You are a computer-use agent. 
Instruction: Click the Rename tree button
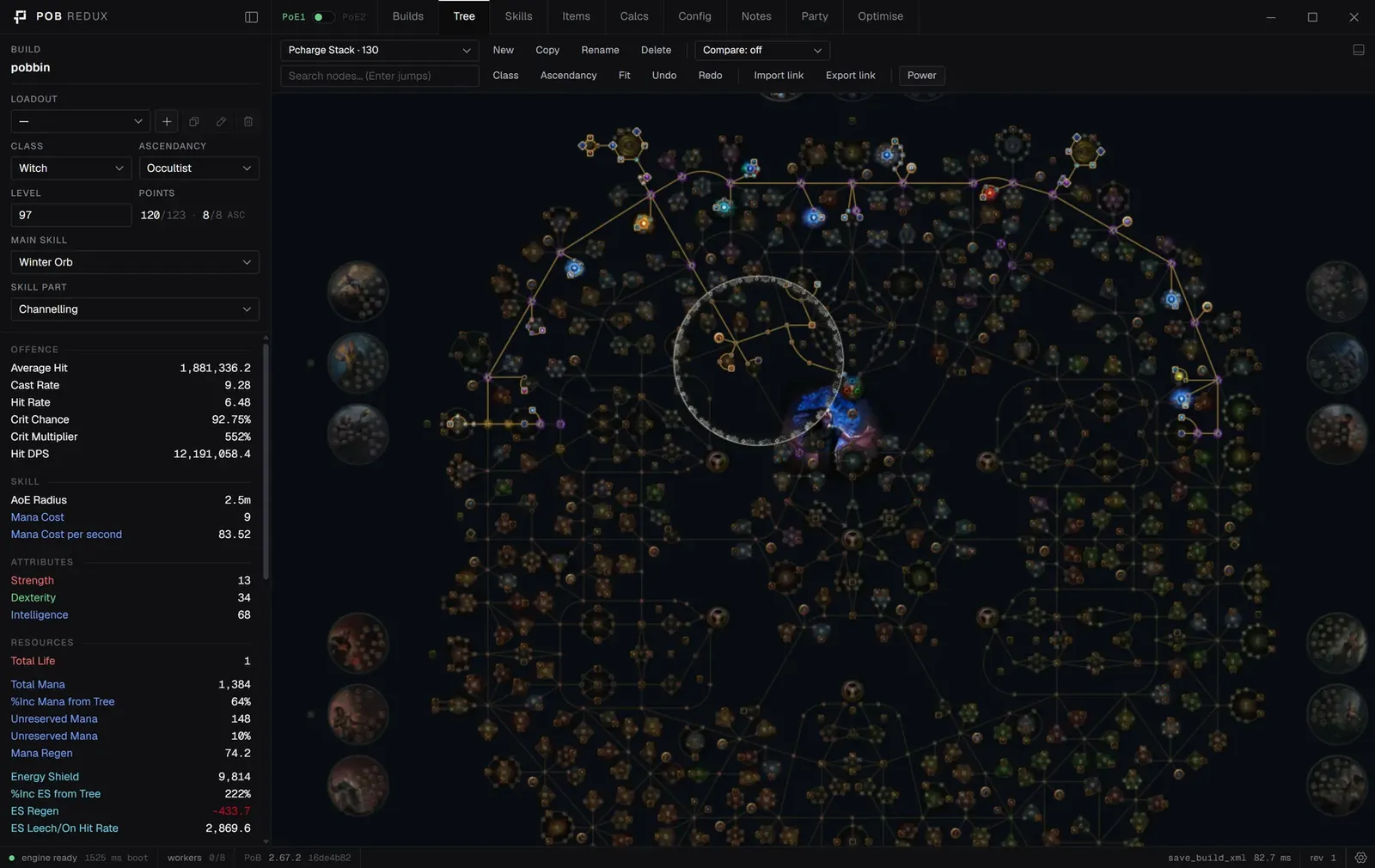[600, 50]
